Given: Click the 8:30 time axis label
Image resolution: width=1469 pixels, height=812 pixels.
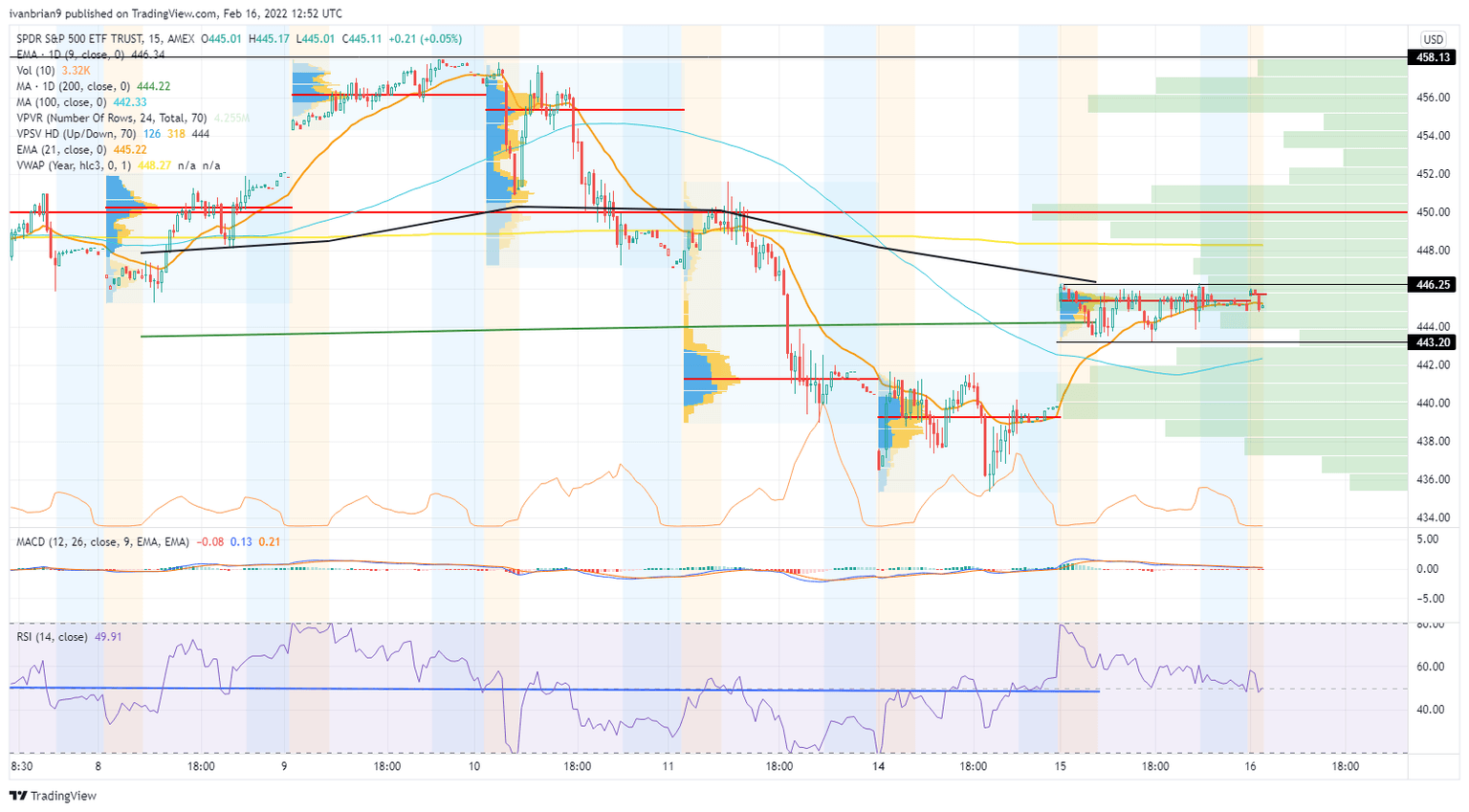Looking at the screenshot, I should 22,767.
